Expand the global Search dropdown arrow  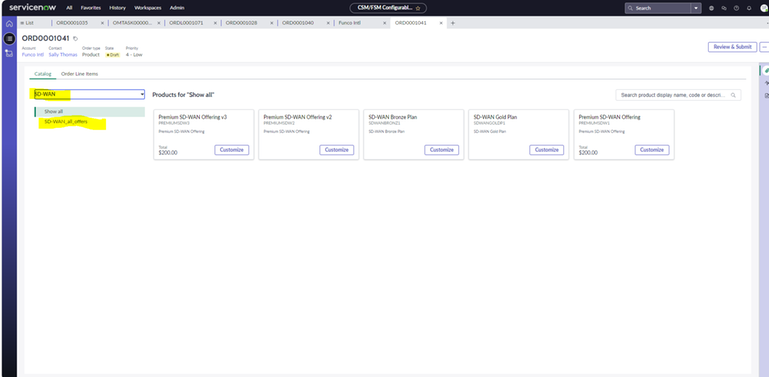[696, 8]
